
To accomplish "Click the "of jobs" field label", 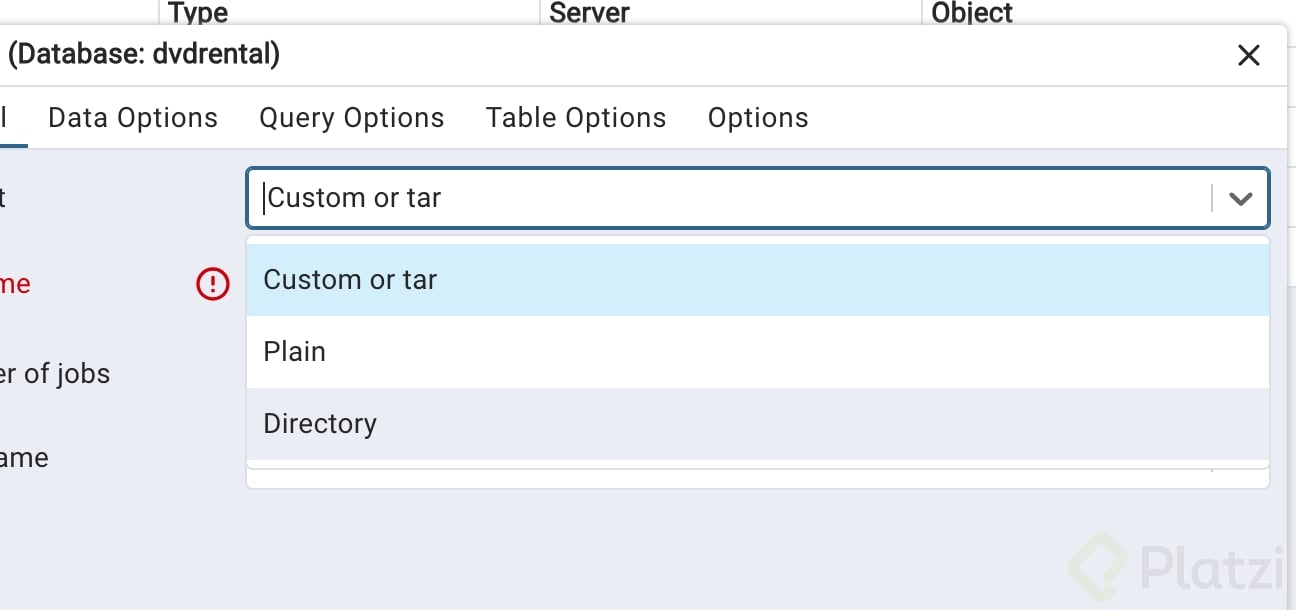I will pos(55,374).
